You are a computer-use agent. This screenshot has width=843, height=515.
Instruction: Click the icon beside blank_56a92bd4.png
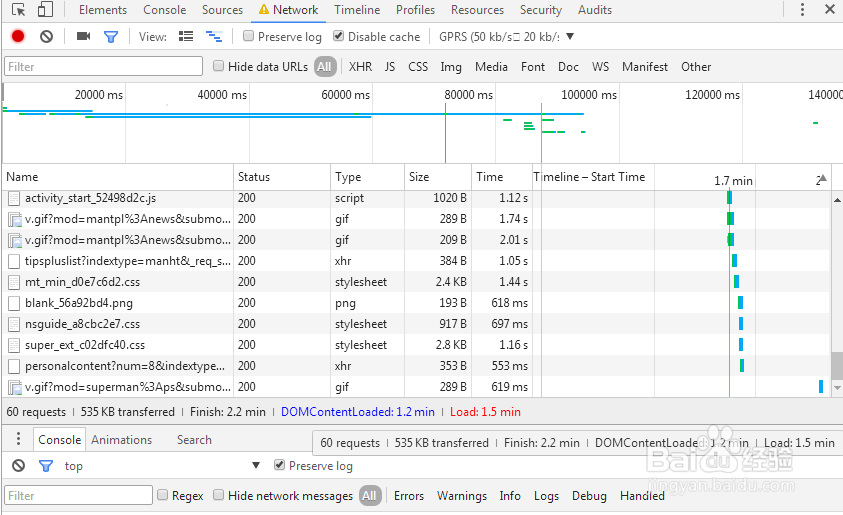[15, 303]
